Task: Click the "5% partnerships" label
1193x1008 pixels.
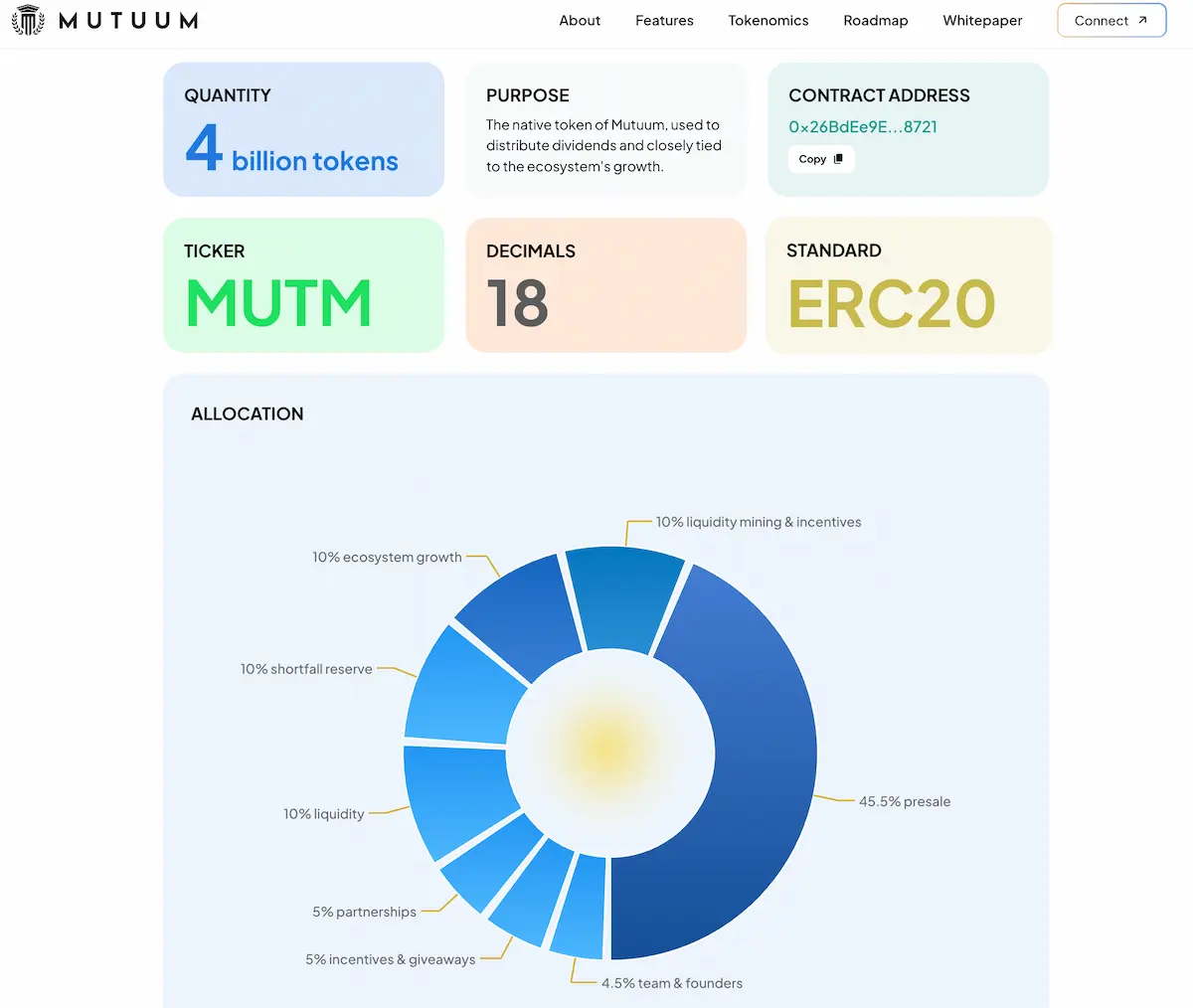Action: click(x=365, y=913)
